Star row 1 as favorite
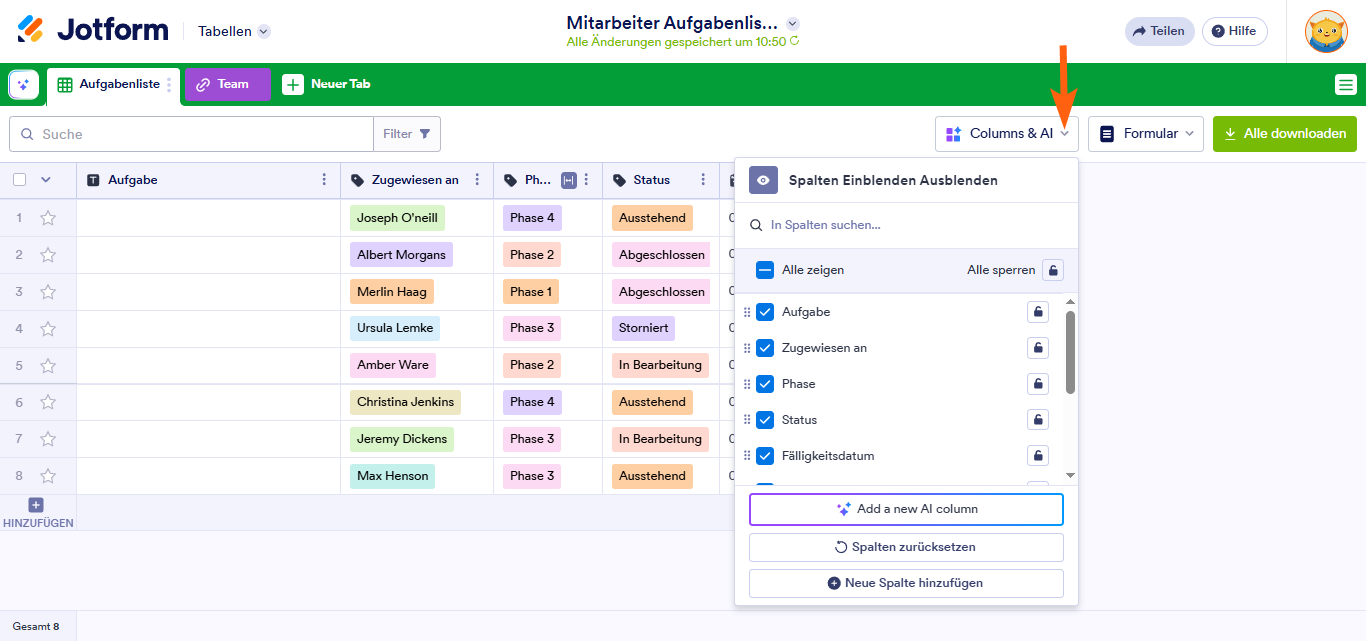Viewport: 1366px width, 641px height. point(48,218)
